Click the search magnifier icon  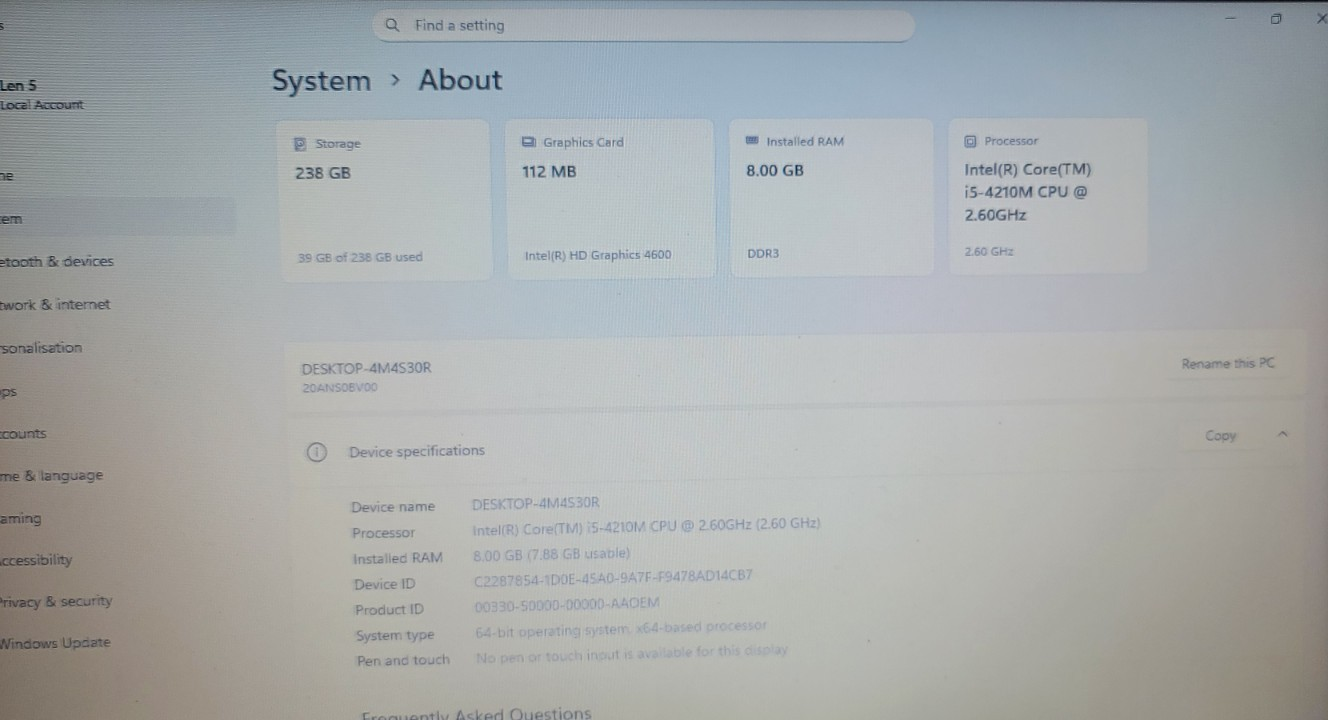392,24
